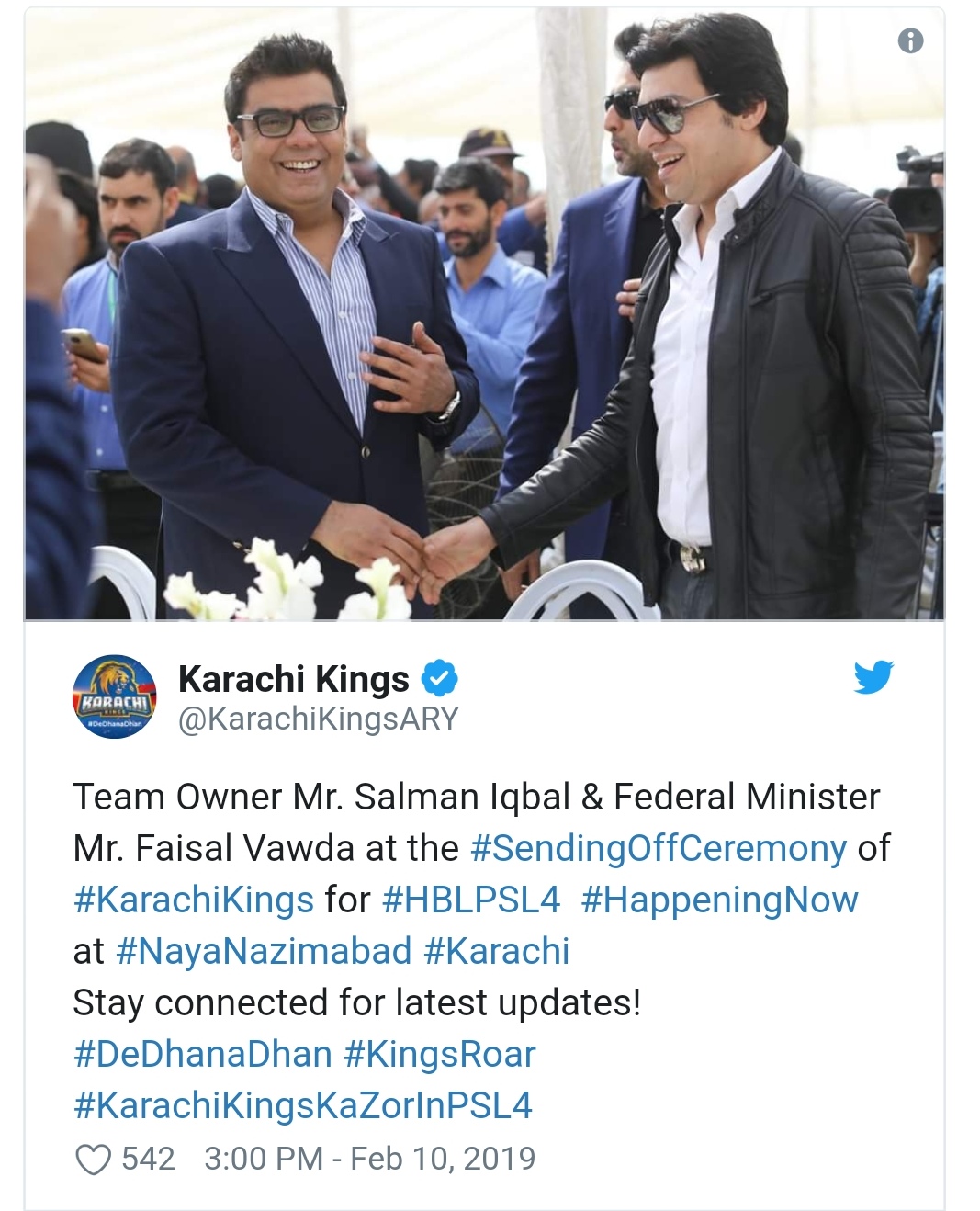980x1211 pixels.
Task: View the 542 likes count
Action: [148, 1159]
